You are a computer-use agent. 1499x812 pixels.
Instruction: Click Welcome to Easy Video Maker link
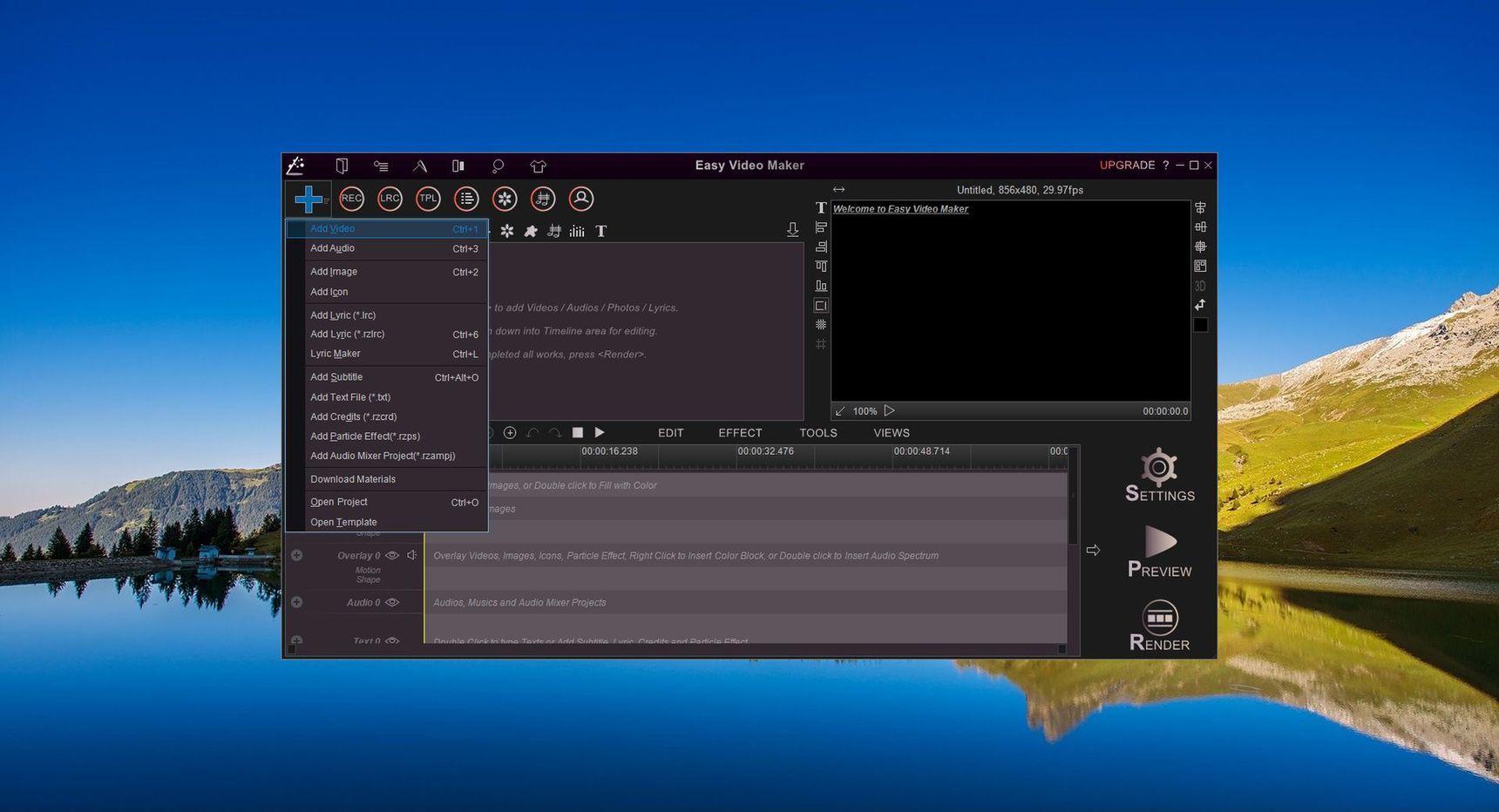pos(900,209)
